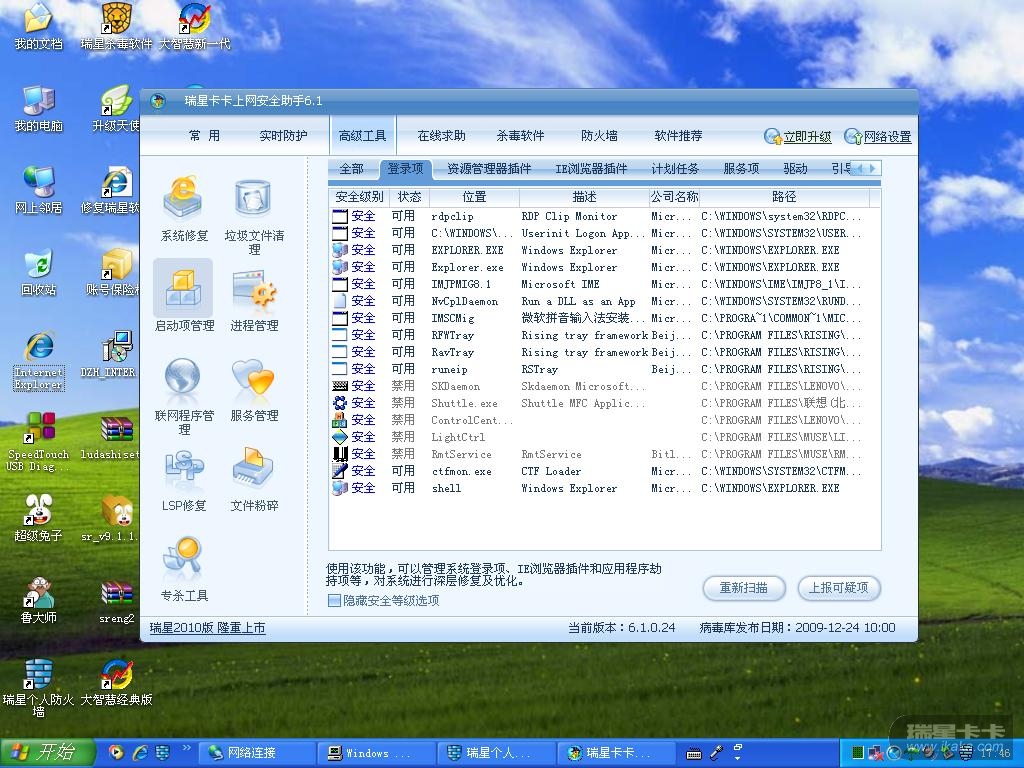Select the disabled SKDaemon row
Screen dimensions: 1024x768
click(x=604, y=386)
